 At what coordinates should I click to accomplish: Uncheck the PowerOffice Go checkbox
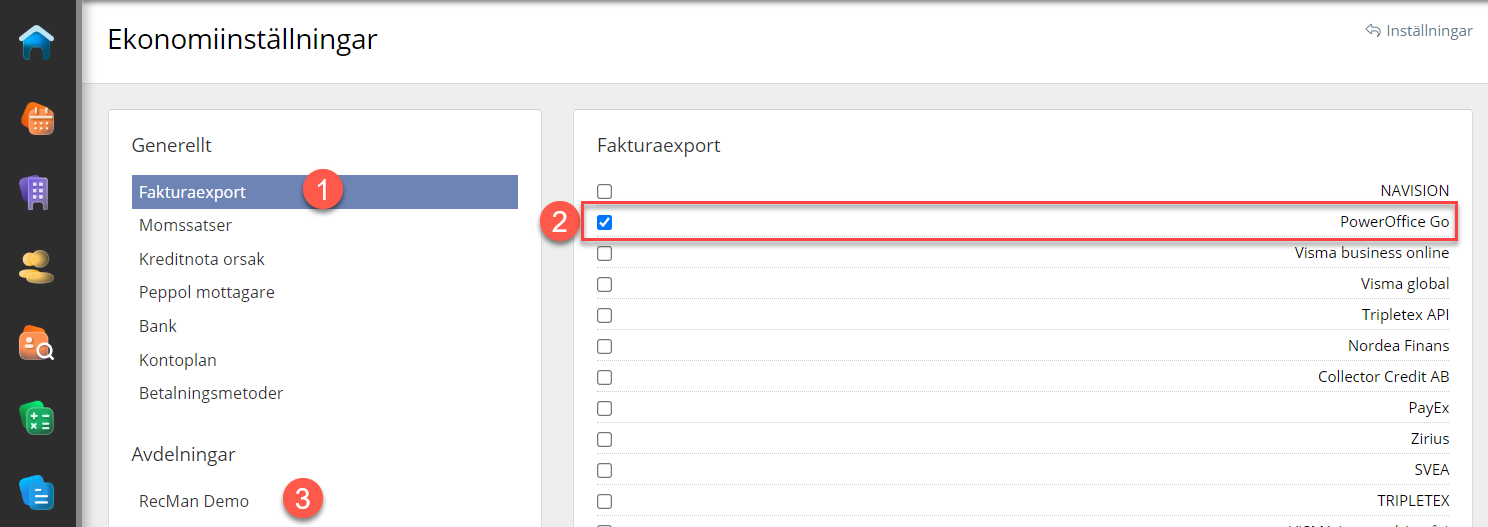(604, 222)
